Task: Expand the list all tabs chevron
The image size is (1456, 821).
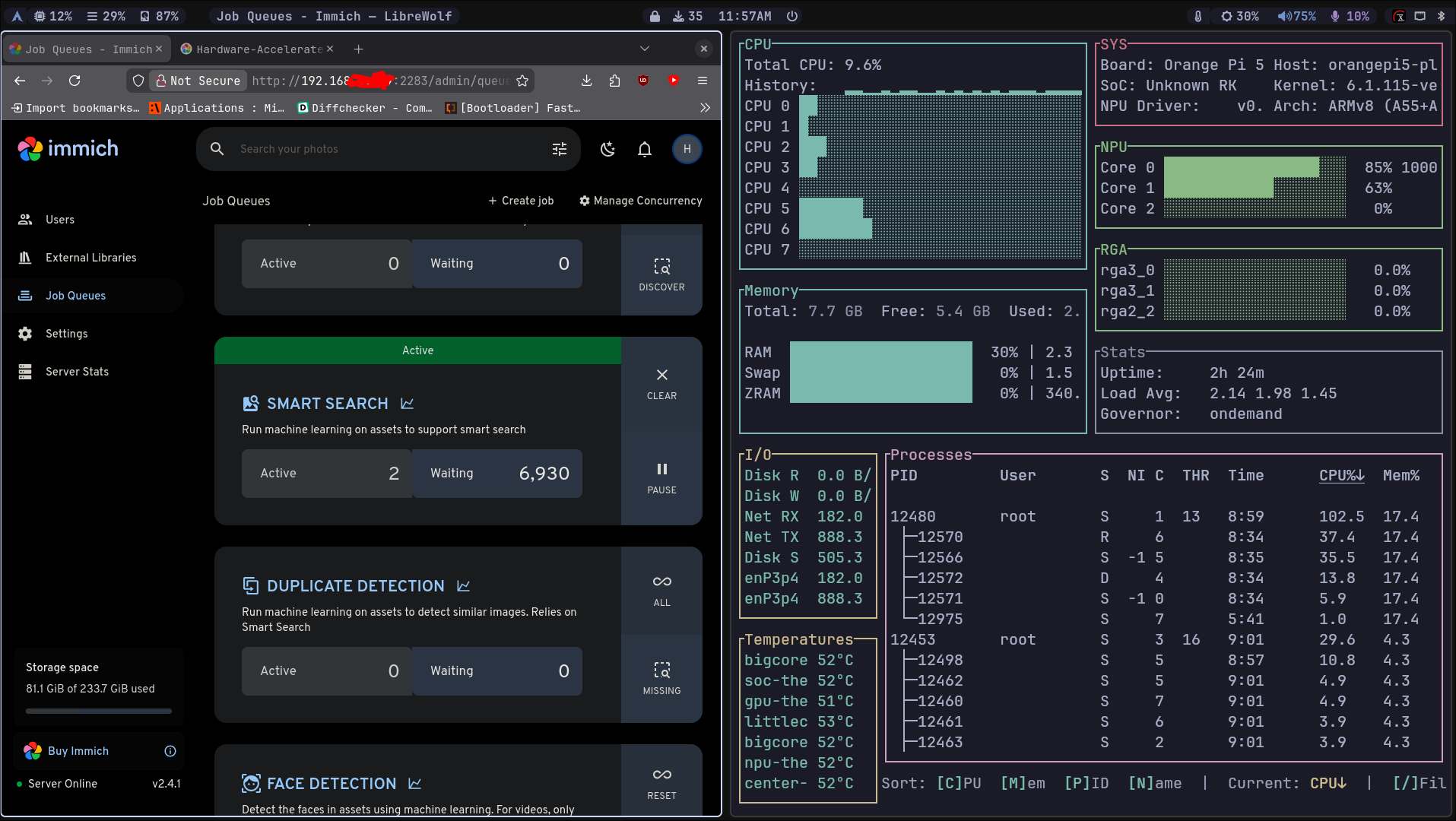Action: 645,49
